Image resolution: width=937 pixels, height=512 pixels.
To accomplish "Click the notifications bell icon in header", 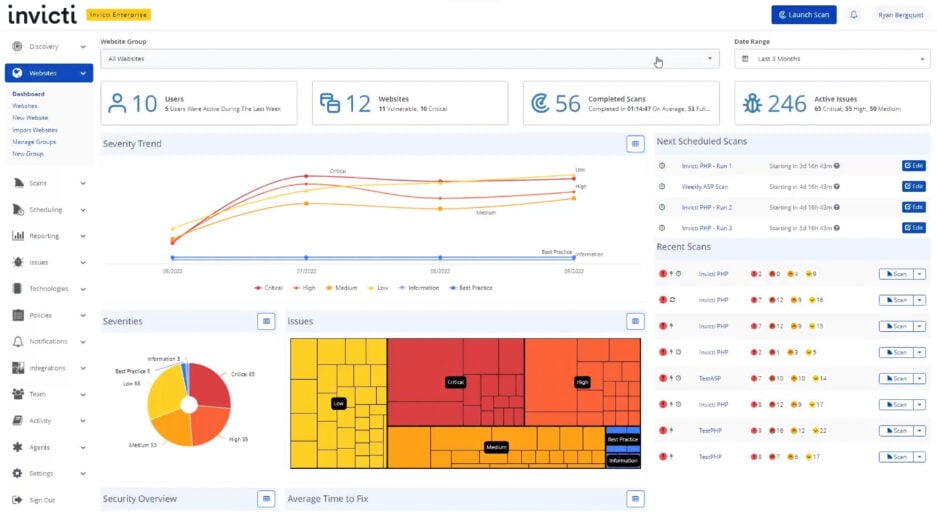I will coord(853,15).
